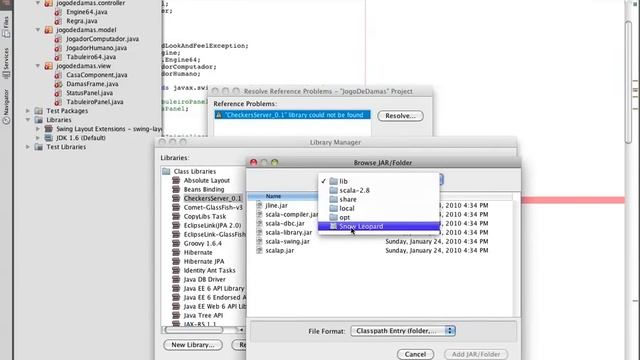Select CopyLibs Task library
Screen dimensions: 640x360
204,216
